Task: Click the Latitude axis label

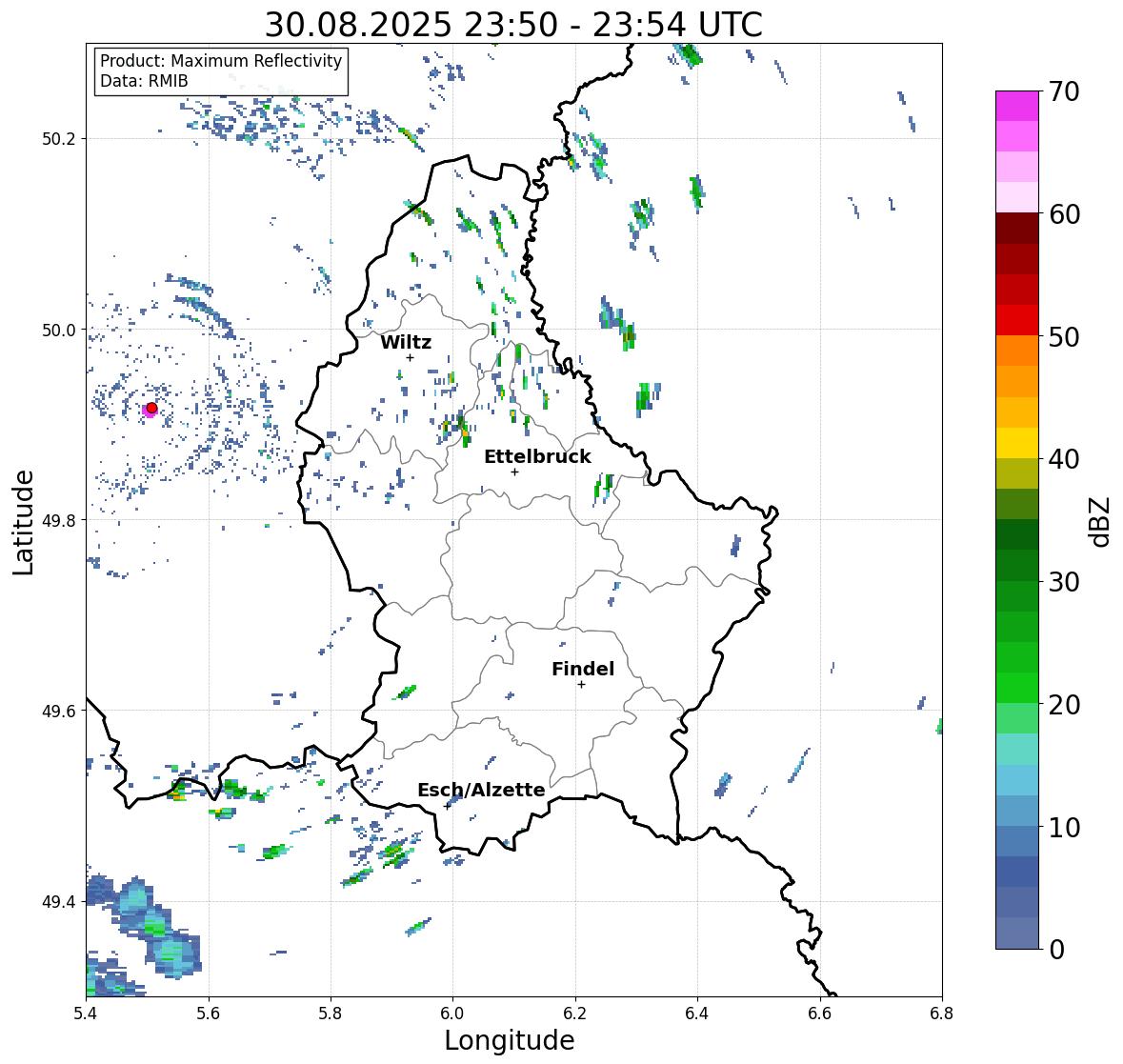Action: (23, 522)
